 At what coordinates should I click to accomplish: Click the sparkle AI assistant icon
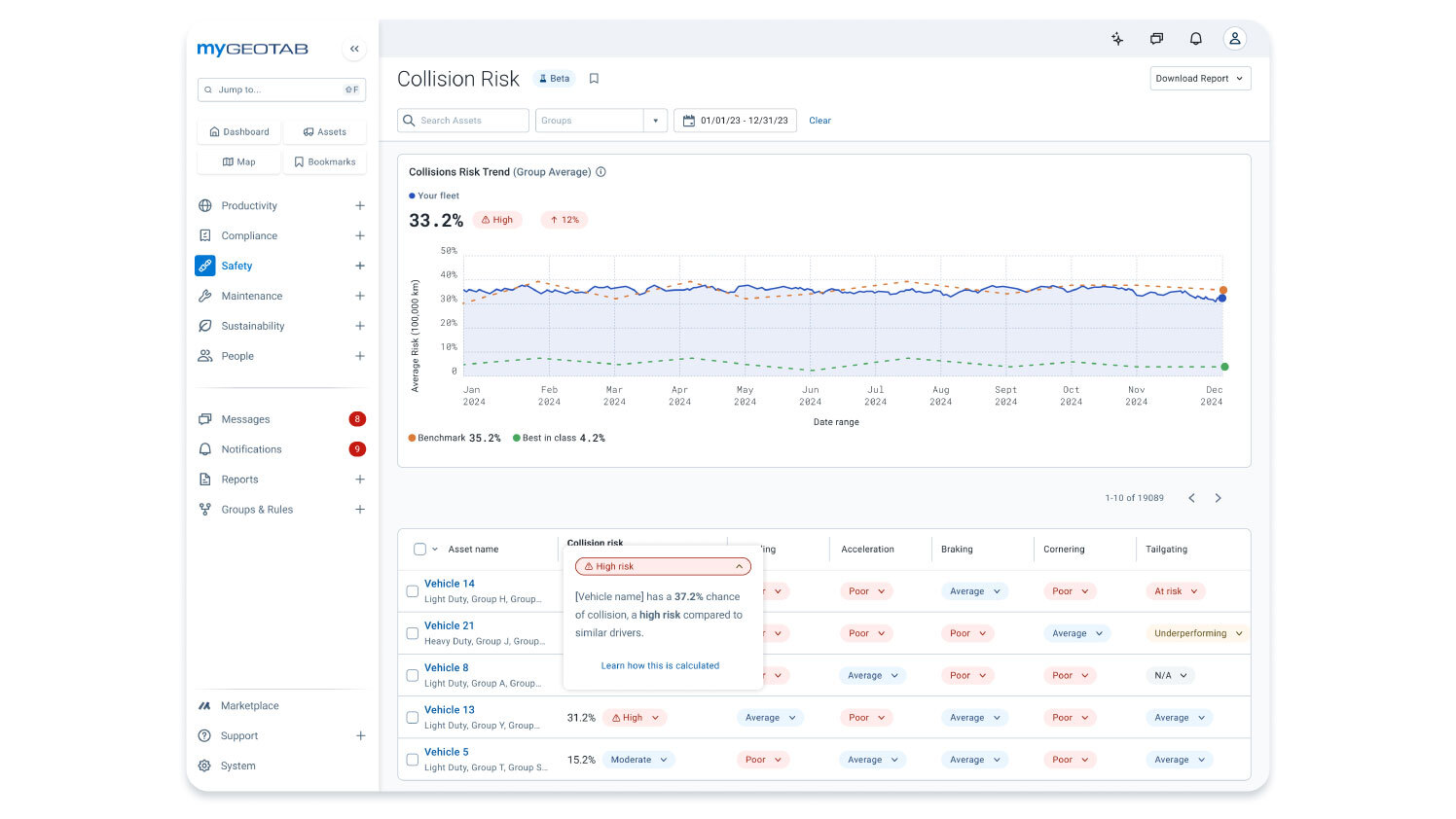click(x=1117, y=39)
